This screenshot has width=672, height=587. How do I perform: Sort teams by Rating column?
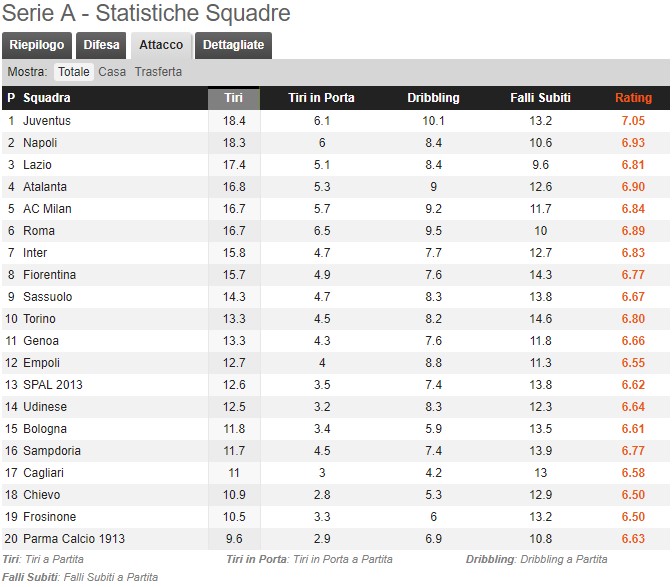coord(633,98)
